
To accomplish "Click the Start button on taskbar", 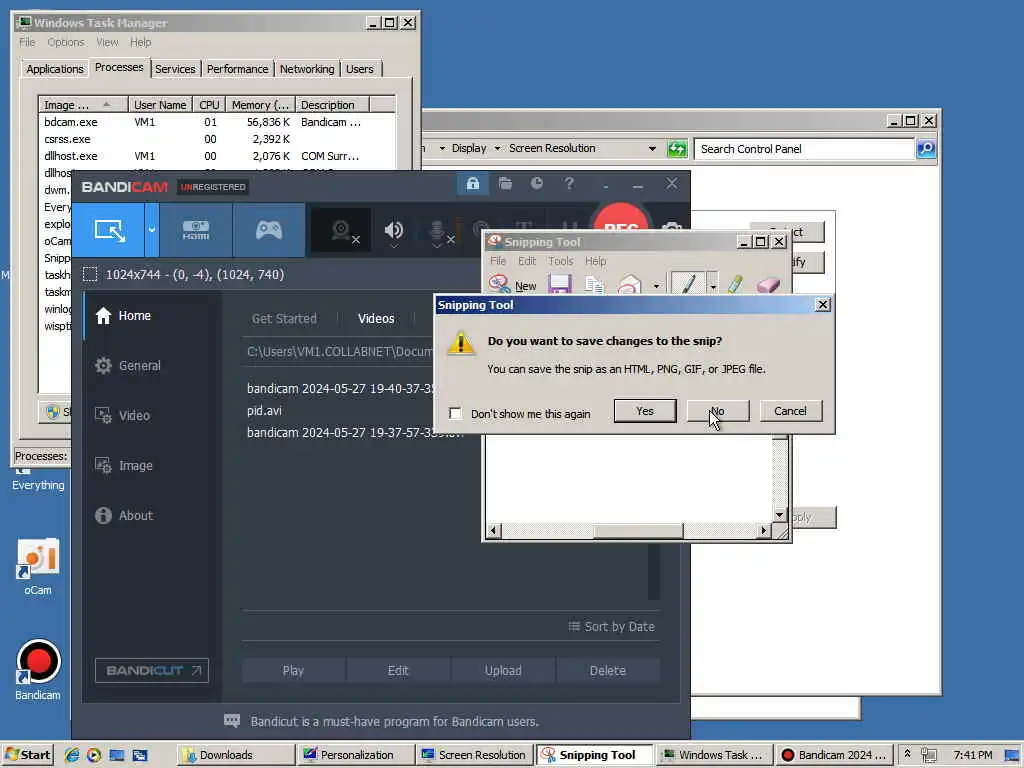I will click(28, 755).
